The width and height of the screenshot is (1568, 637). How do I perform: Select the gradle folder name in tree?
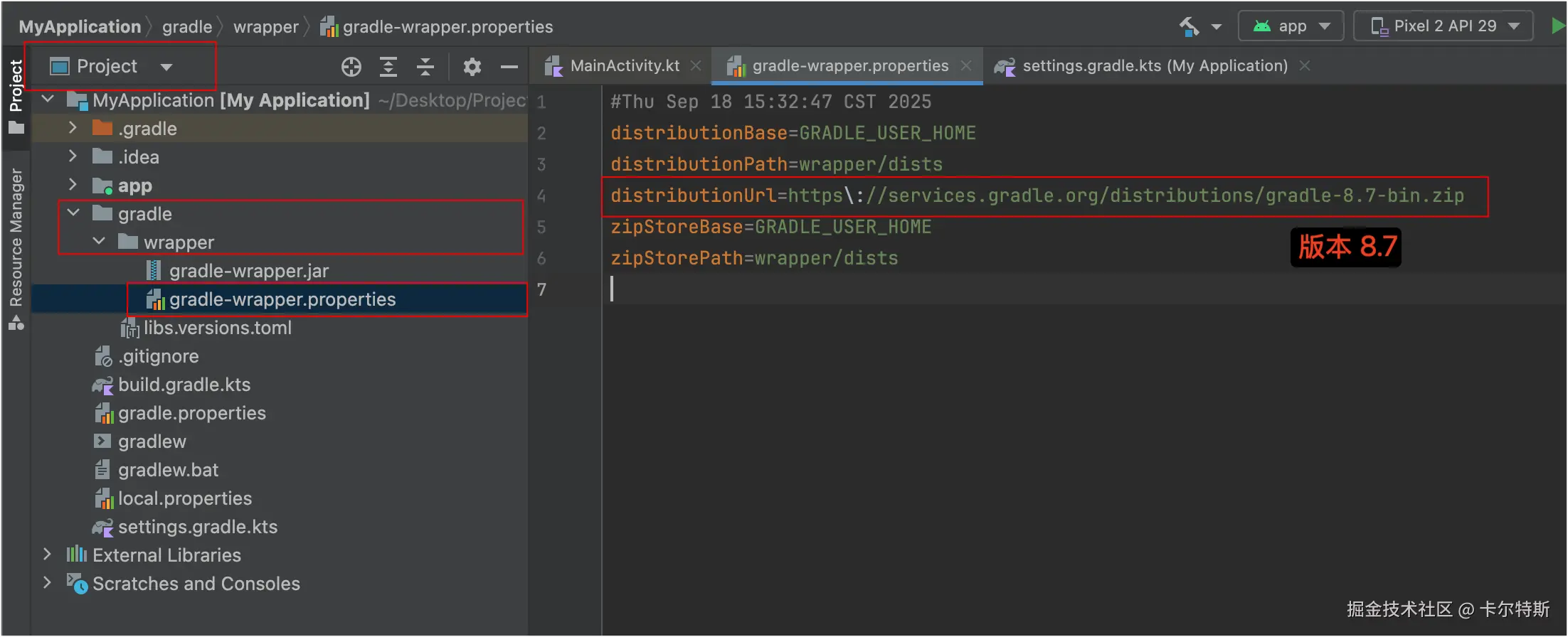point(145,214)
